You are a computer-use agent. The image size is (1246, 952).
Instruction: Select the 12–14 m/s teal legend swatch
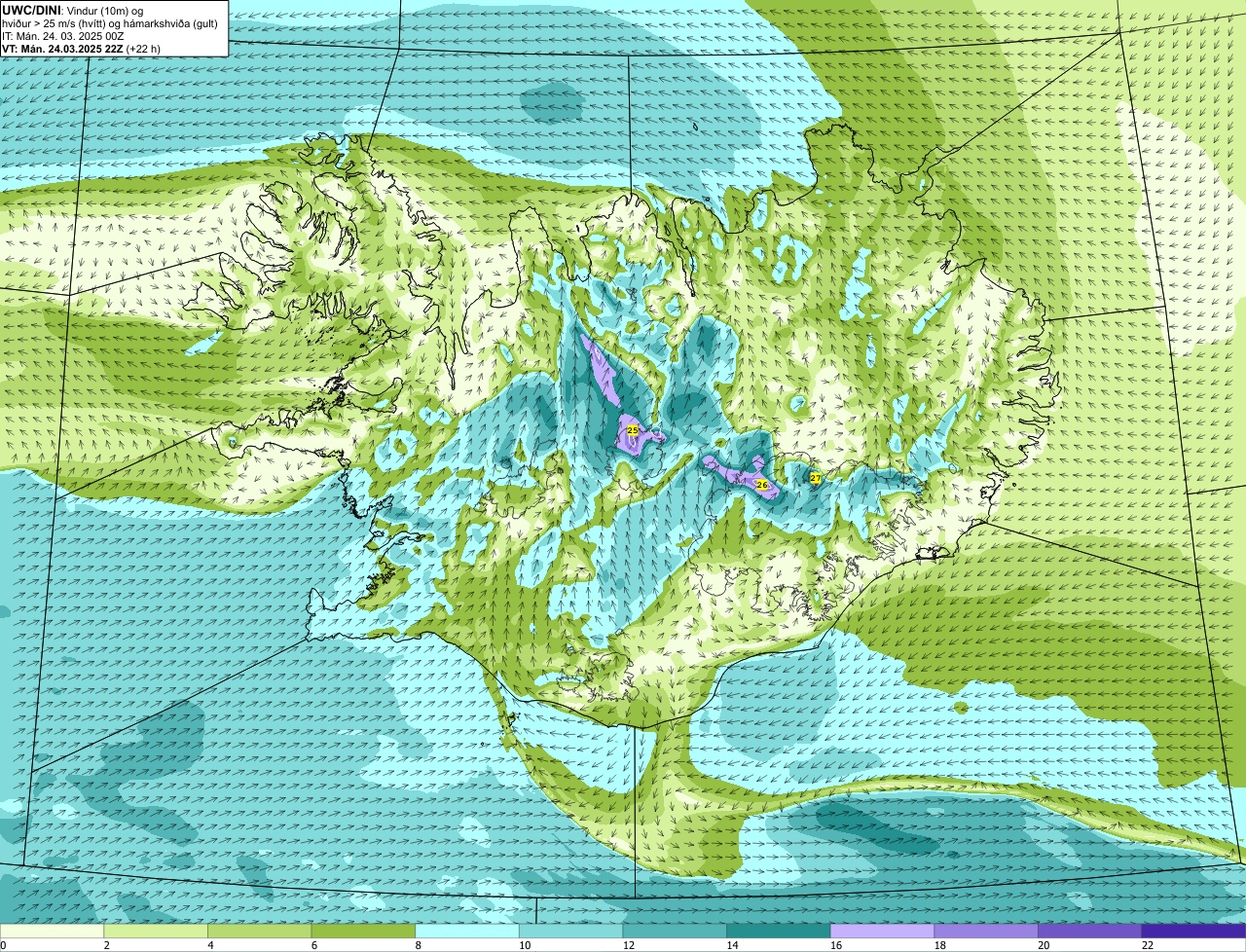(675, 931)
